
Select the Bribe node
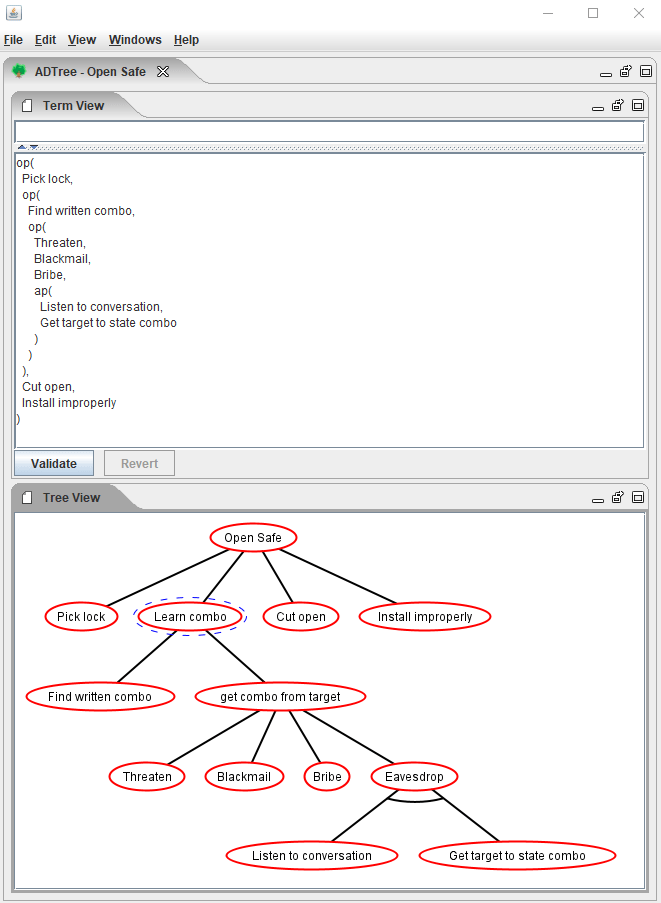(327, 777)
